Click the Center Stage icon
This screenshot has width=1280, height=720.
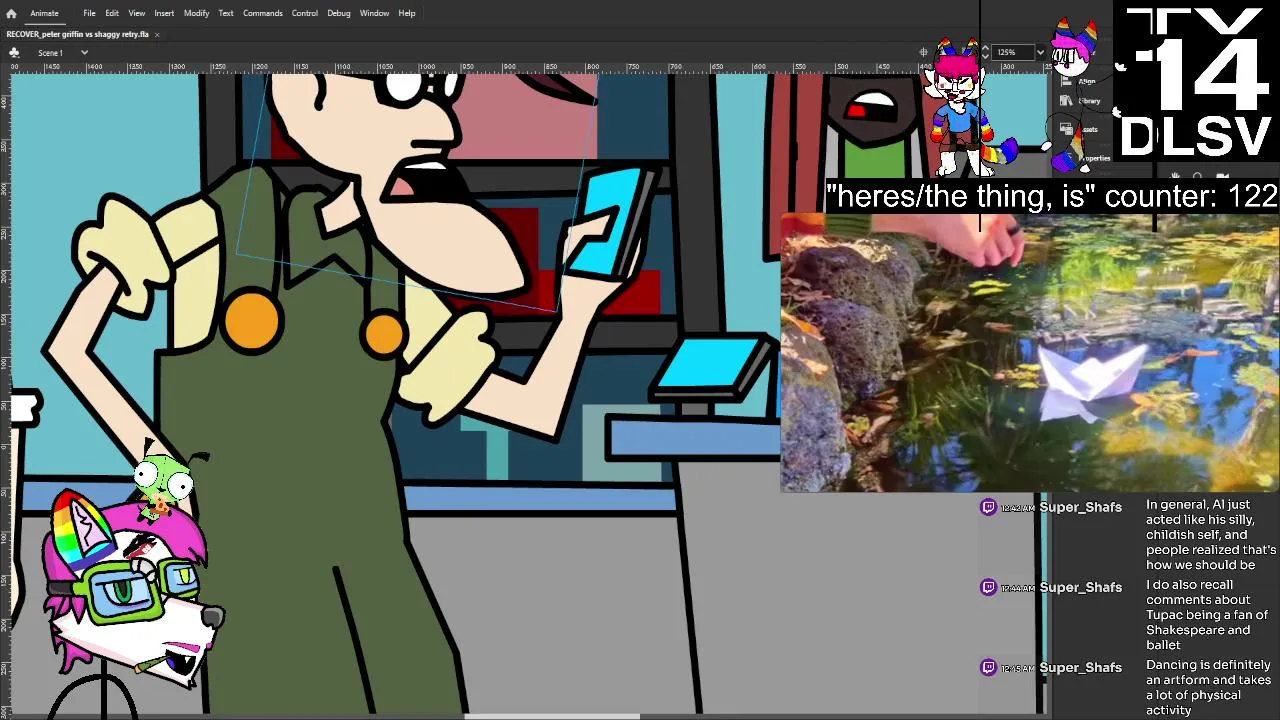[923, 52]
